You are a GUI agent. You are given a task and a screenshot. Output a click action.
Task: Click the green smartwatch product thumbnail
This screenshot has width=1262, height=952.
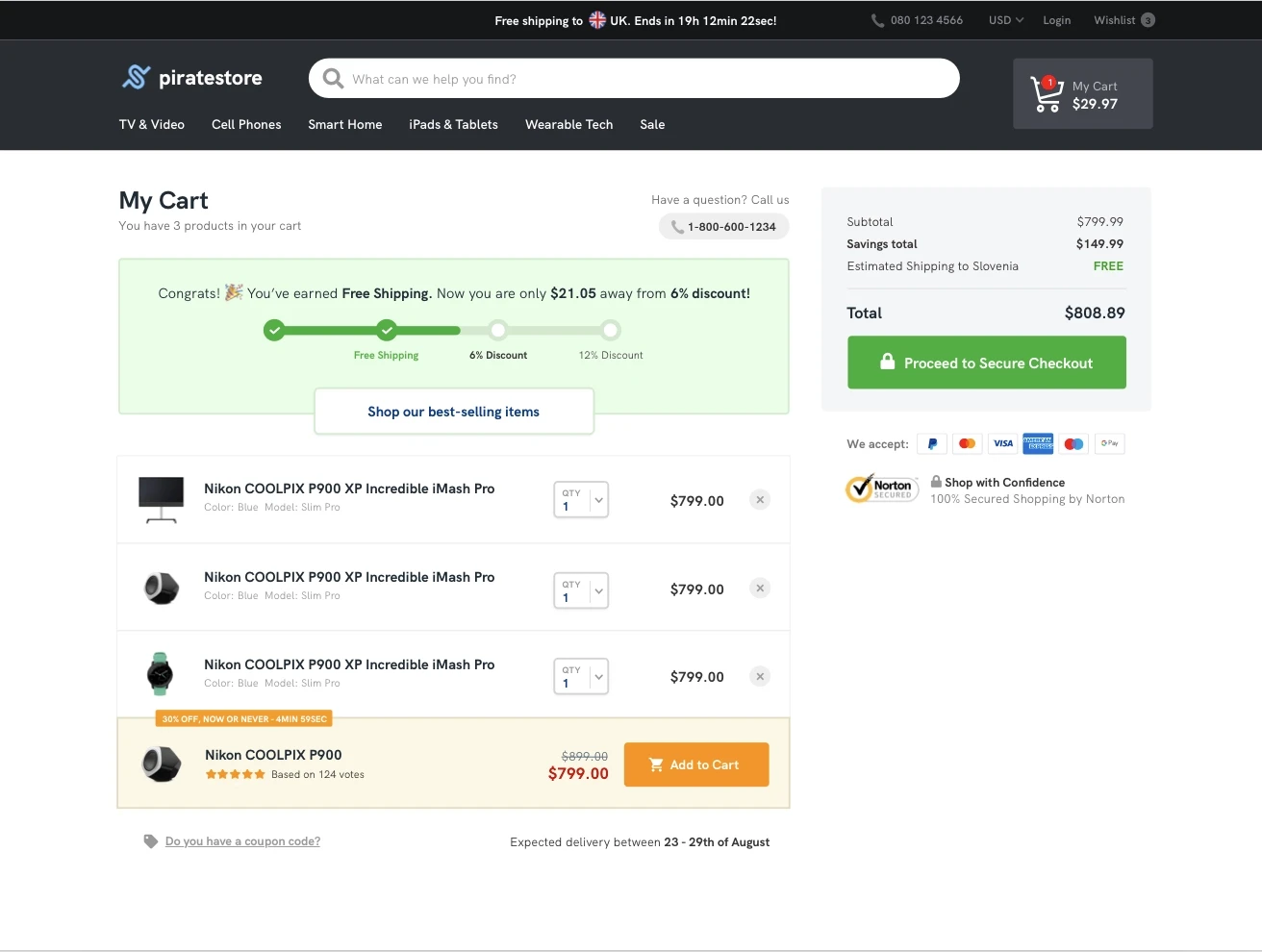pyautogui.click(x=160, y=674)
